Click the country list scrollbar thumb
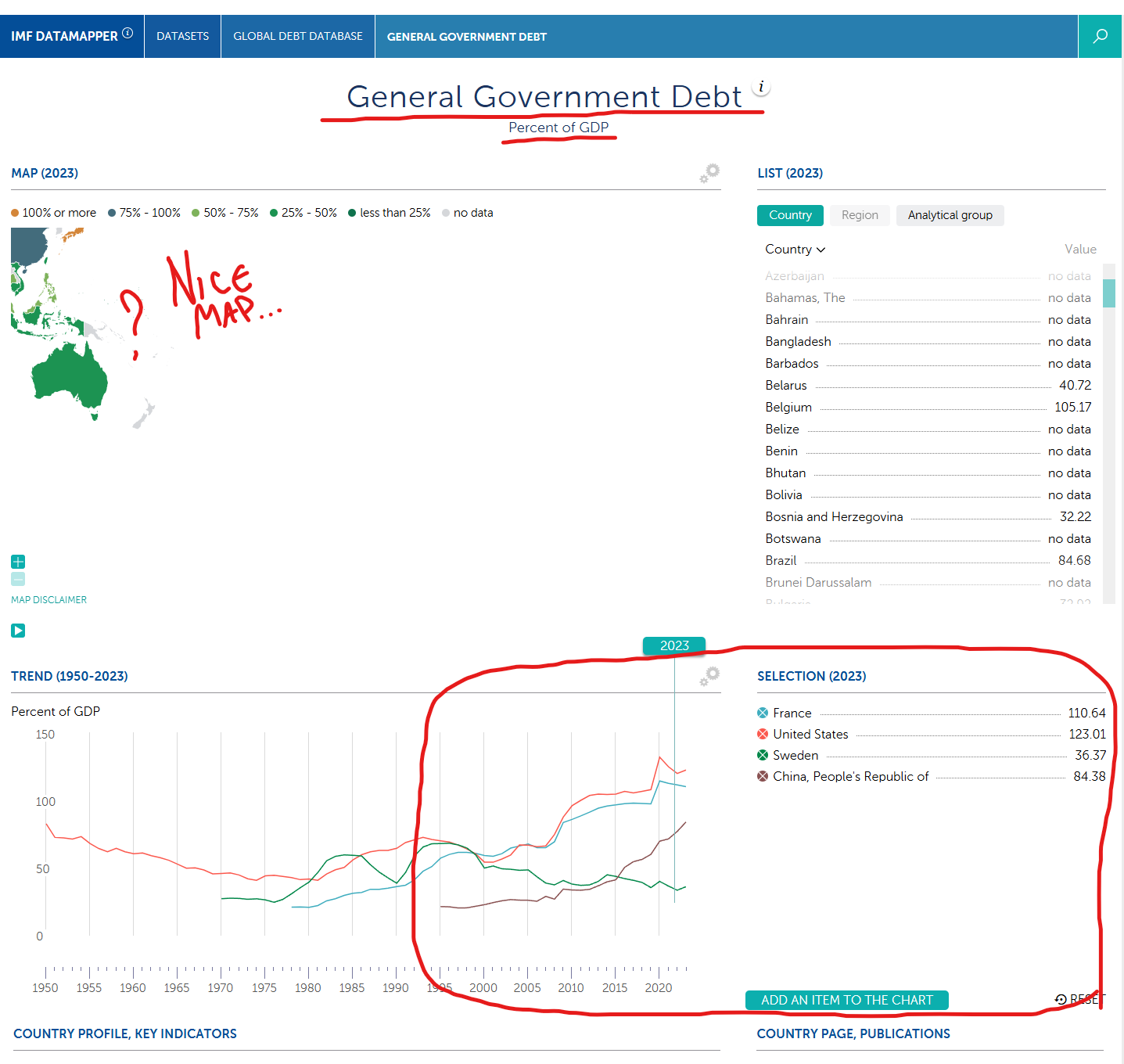This screenshot has width=1124, height=1064. pyautogui.click(x=1109, y=293)
